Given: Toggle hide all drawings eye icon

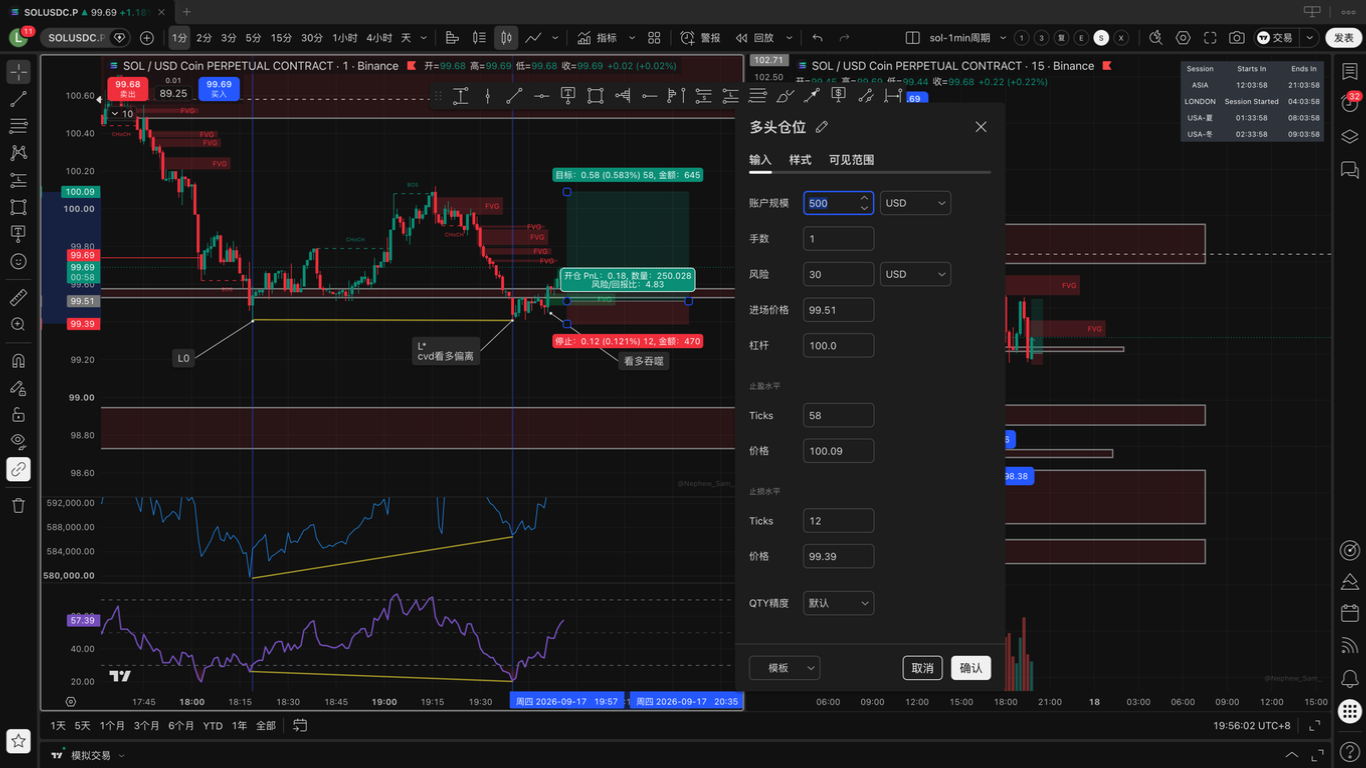Looking at the screenshot, I should click(x=18, y=441).
